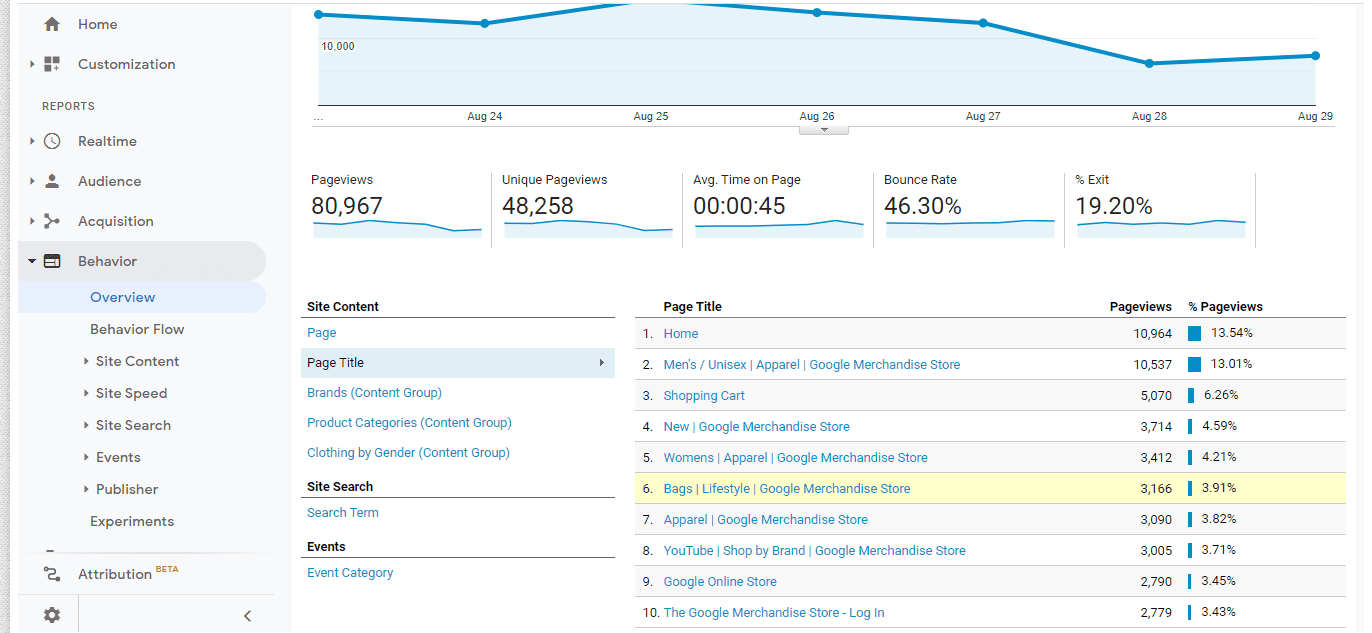This screenshot has height=633, width=1372.
Task: Click the Customization dashboard icon
Action: [x=52, y=64]
